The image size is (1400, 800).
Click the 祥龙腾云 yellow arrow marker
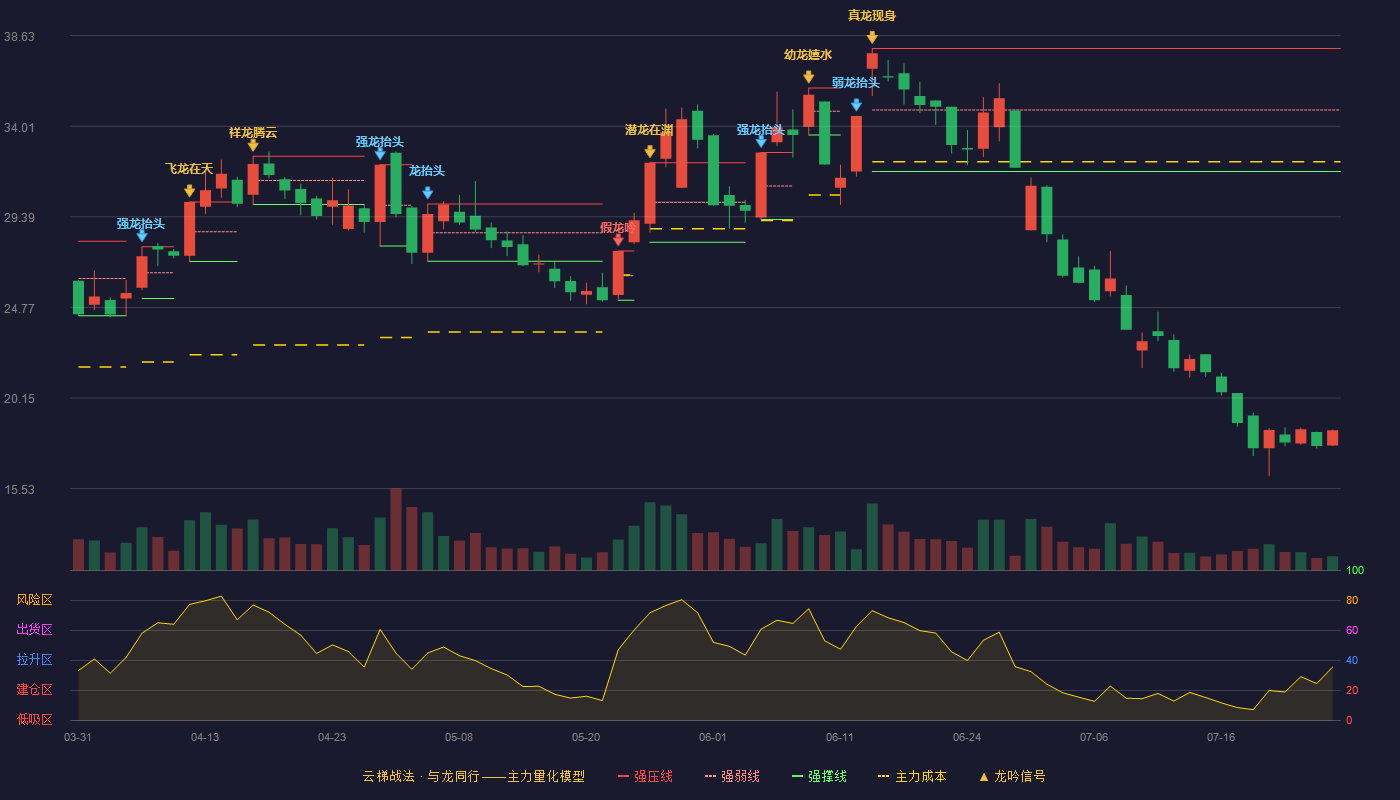(x=253, y=146)
